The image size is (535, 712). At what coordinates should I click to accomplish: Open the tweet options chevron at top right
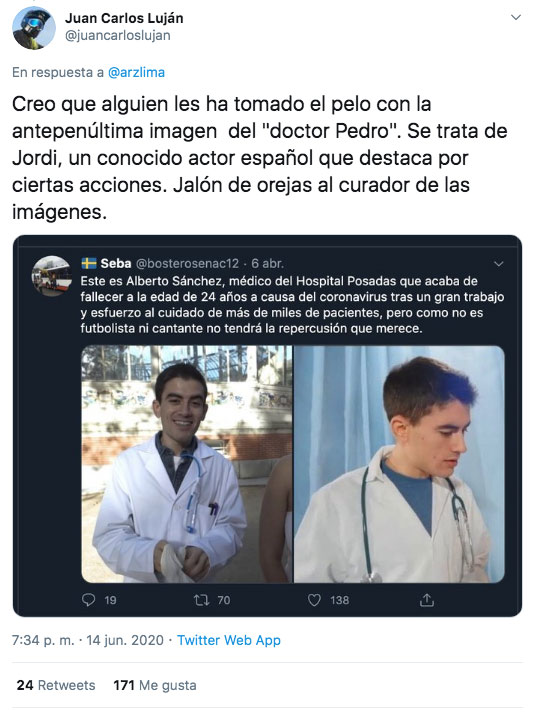pos(515,18)
